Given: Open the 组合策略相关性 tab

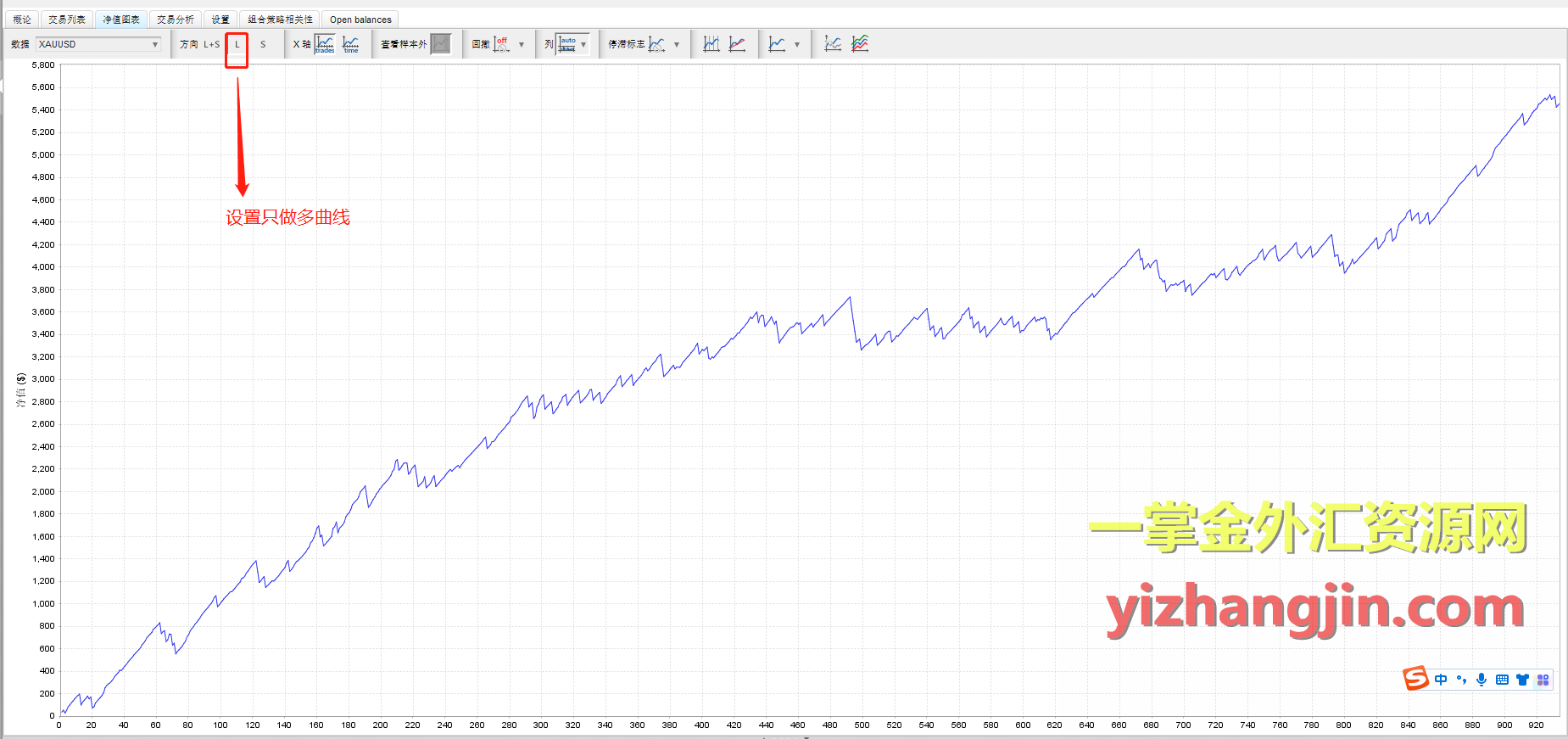Looking at the screenshot, I should coord(280,19).
